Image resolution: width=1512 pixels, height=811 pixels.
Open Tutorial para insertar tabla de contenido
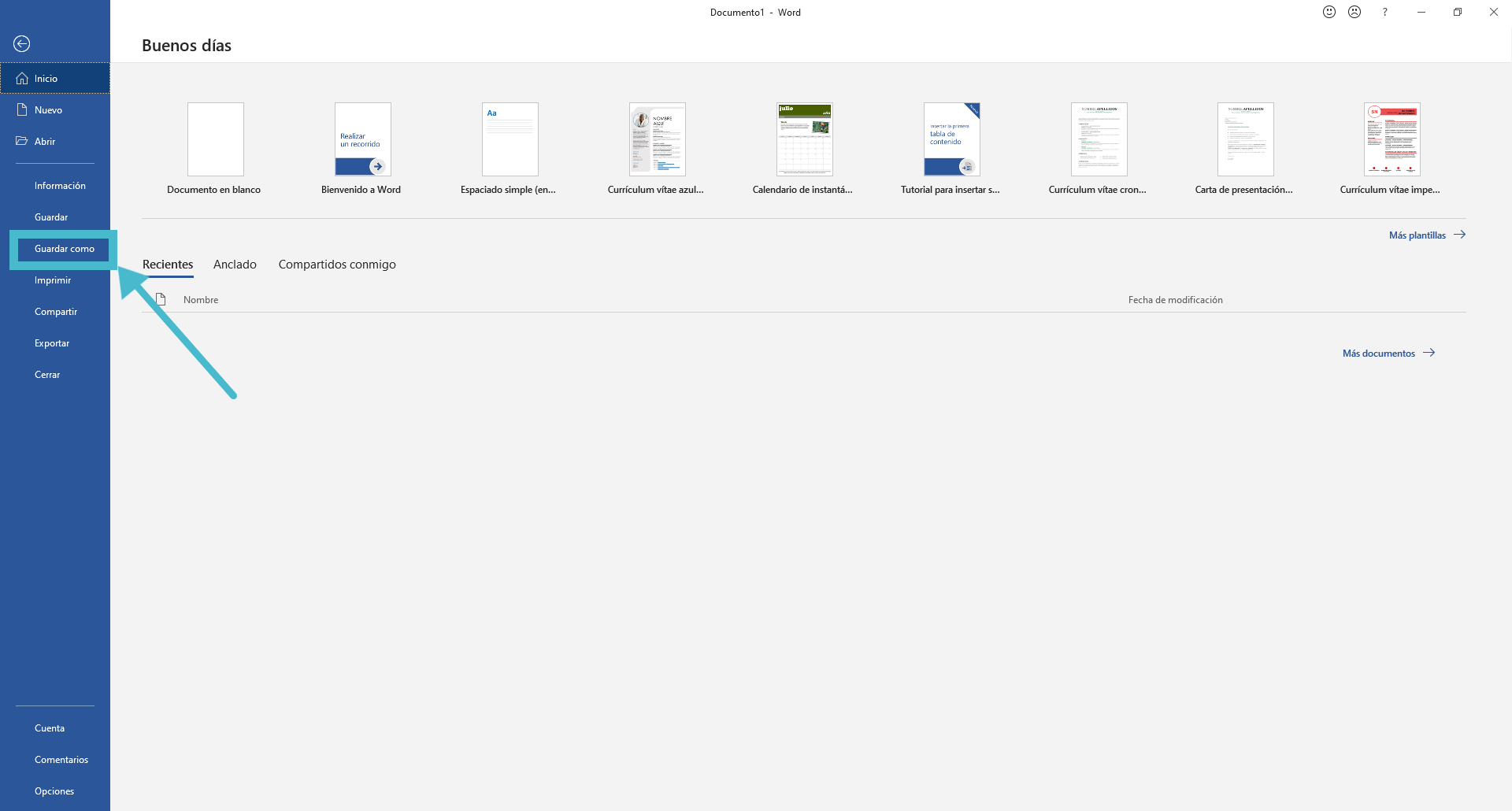951,149
